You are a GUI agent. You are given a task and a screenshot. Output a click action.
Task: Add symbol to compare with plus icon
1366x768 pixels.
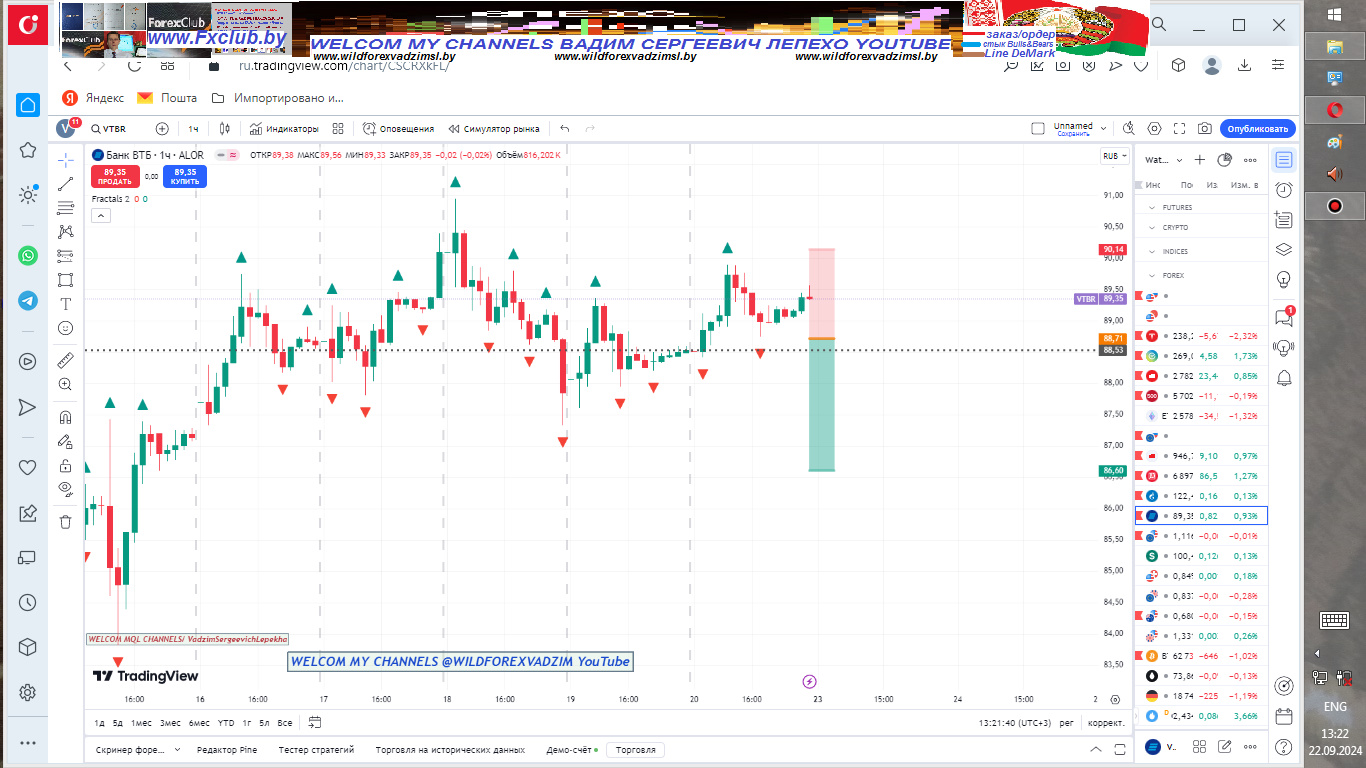162,129
